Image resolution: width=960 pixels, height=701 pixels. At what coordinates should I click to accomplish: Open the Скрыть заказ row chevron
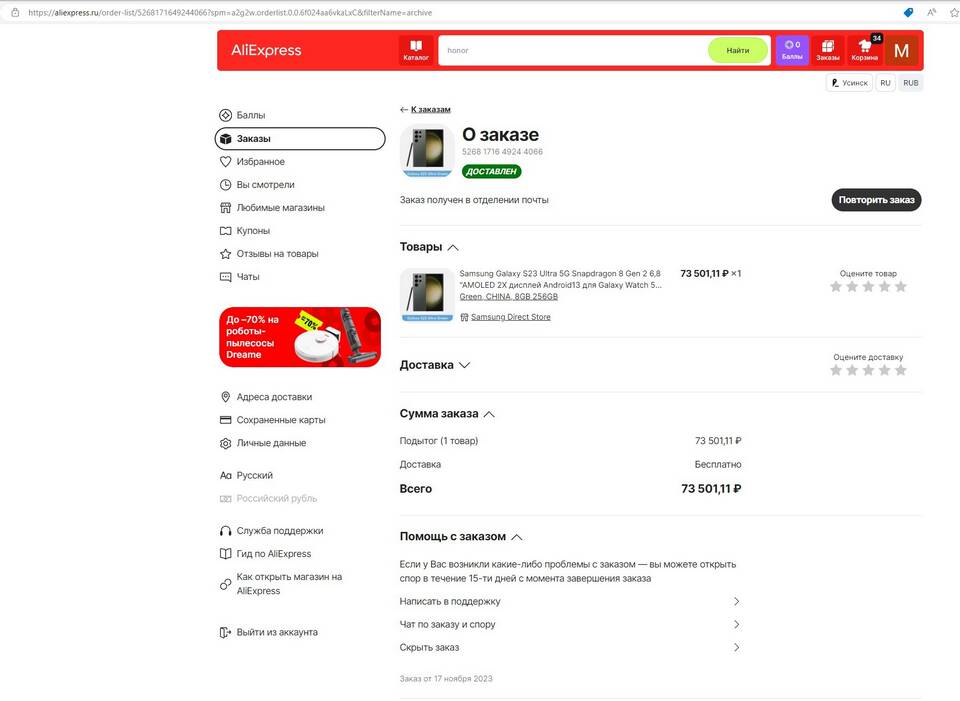tap(737, 647)
